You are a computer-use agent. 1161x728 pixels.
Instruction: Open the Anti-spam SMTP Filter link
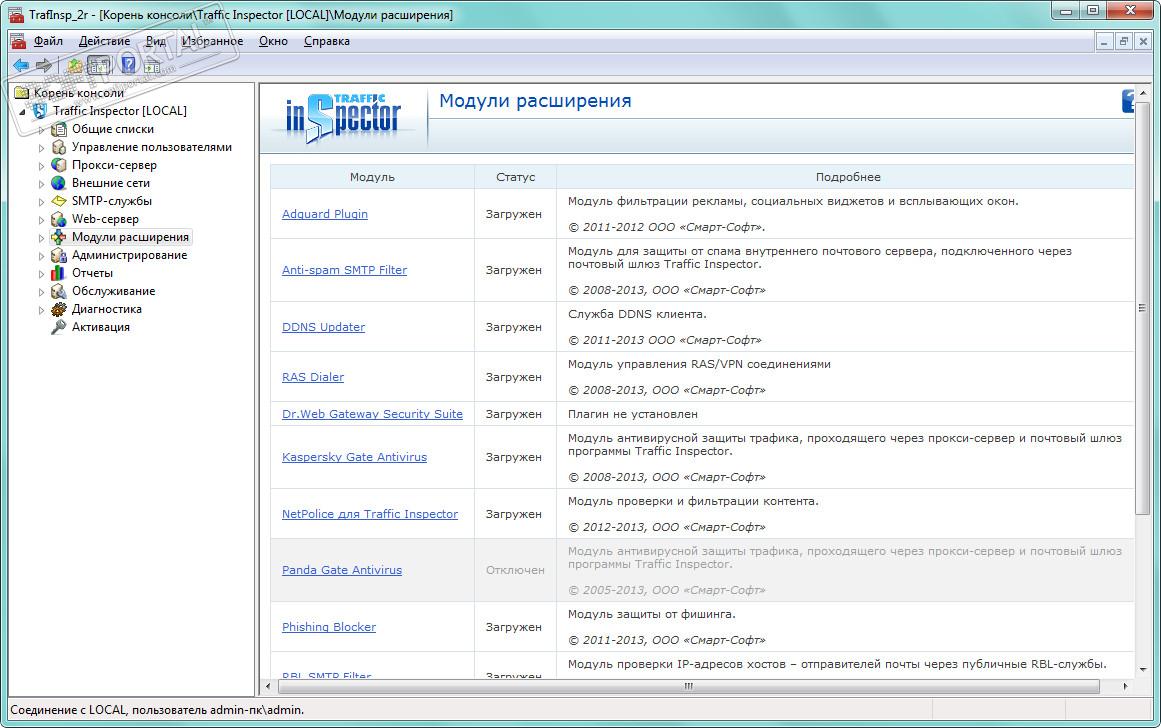(x=344, y=270)
